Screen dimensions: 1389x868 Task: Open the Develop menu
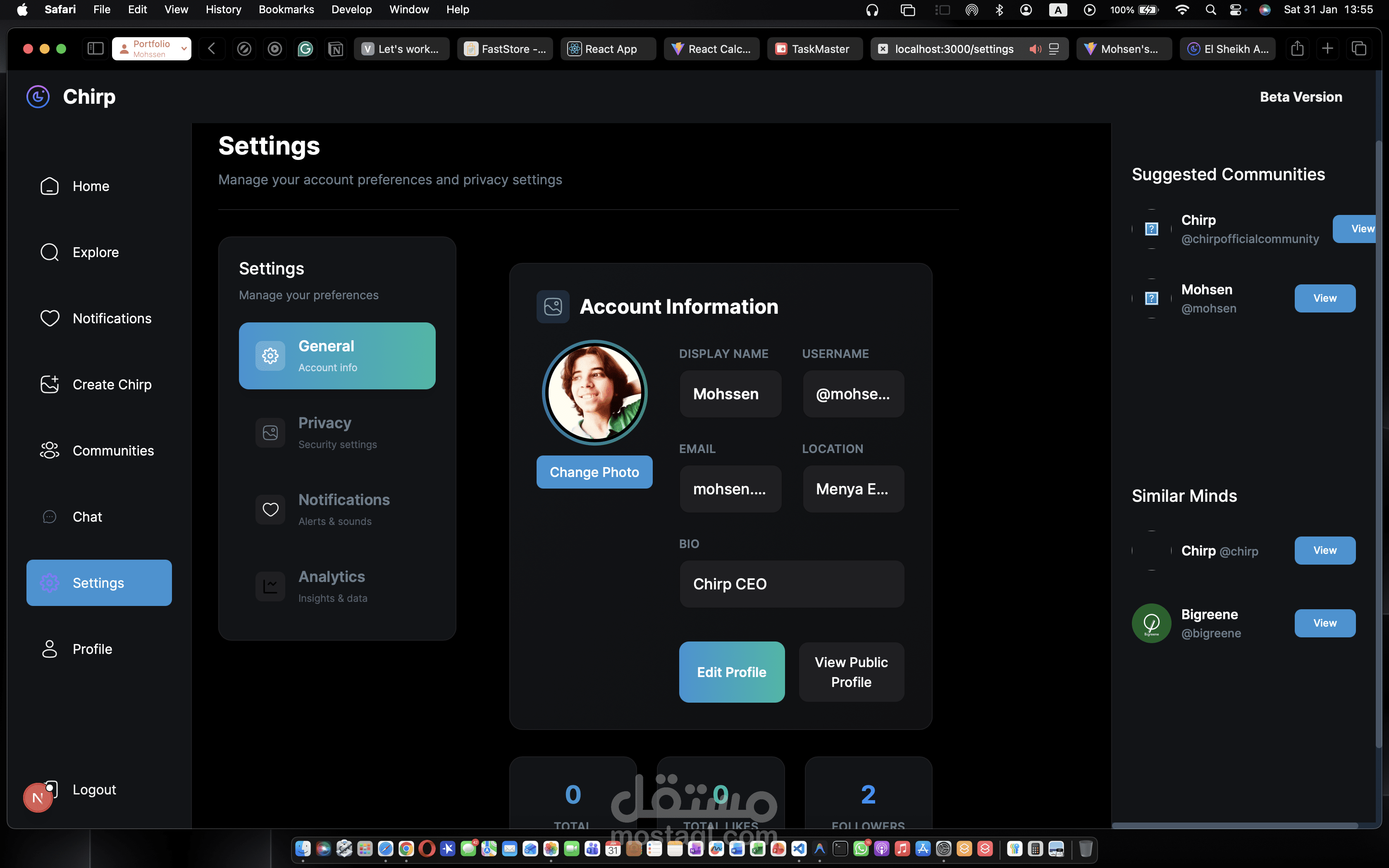(351, 9)
